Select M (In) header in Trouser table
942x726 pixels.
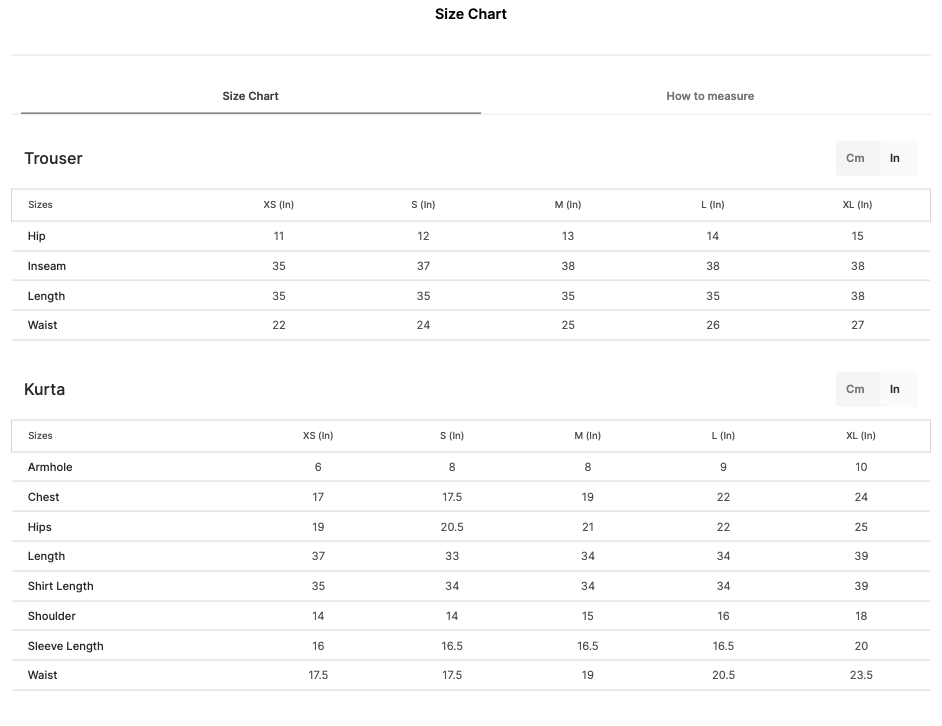pos(568,204)
